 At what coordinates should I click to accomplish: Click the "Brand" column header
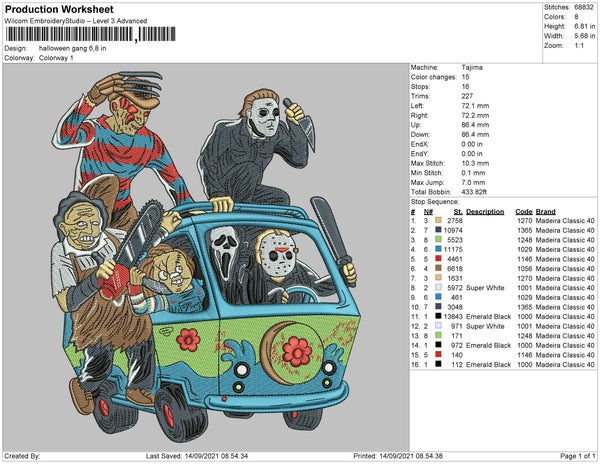pyautogui.click(x=546, y=212)
